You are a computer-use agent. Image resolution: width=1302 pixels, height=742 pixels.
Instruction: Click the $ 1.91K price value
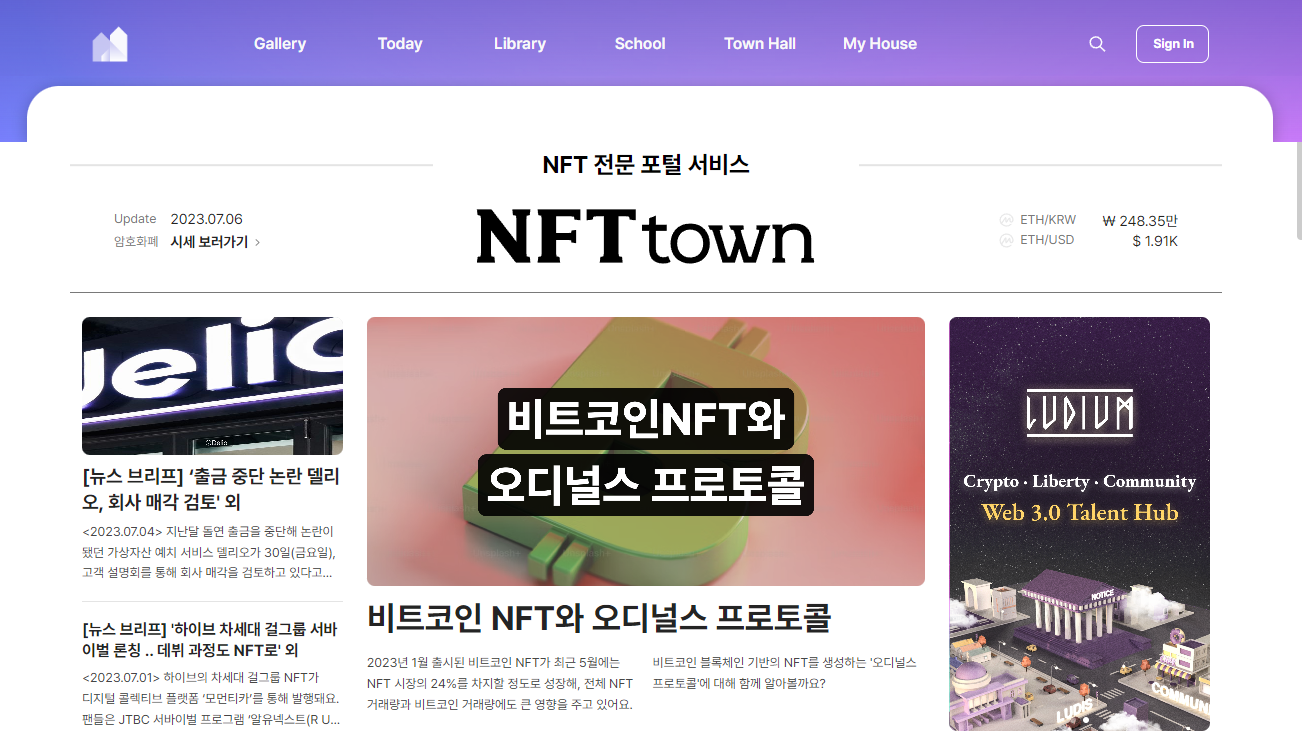click(1155, 241)
